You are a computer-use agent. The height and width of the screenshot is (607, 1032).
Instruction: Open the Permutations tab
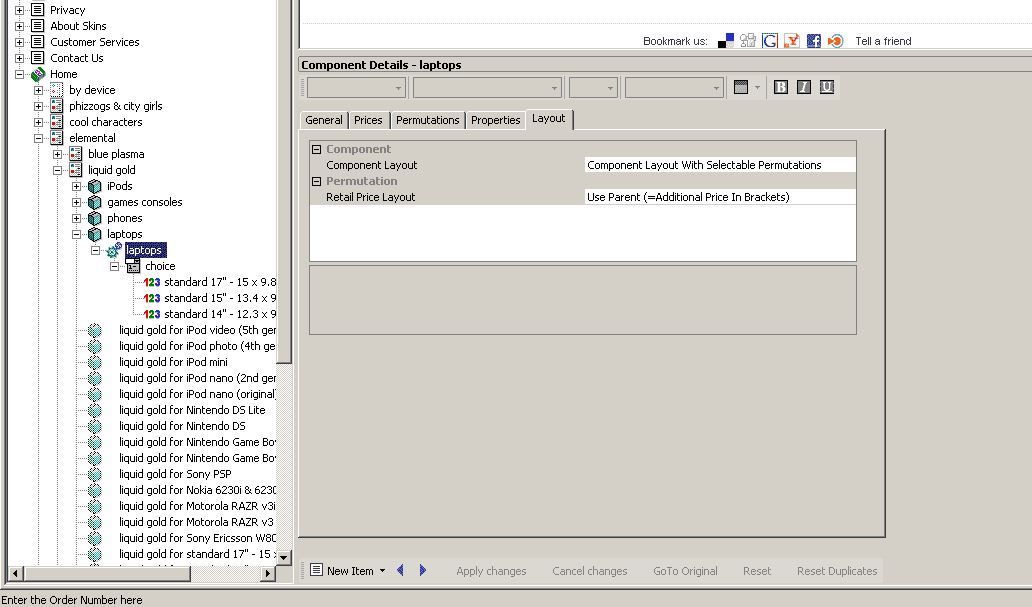click(427, 120)
